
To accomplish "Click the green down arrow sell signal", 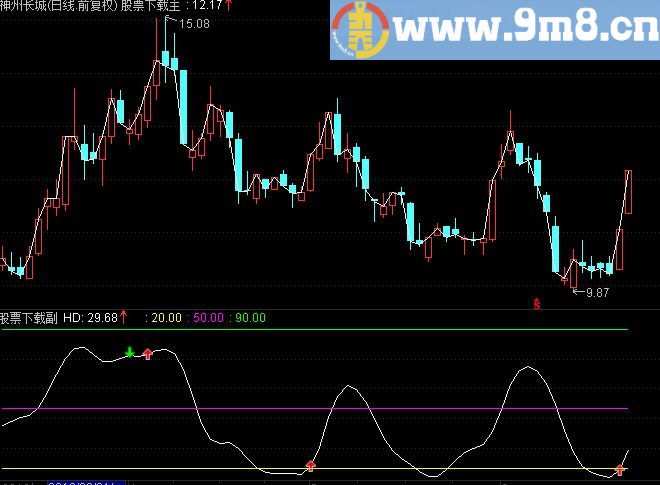I will coord(130,352).
